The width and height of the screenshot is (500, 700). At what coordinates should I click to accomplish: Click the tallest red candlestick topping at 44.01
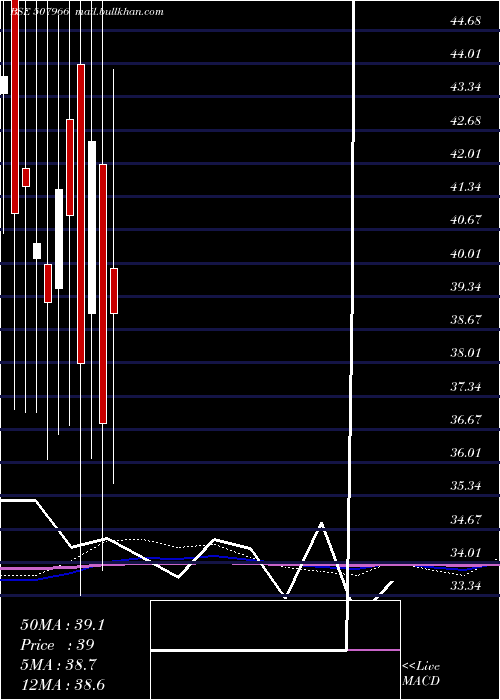click(x=81, y=214)
